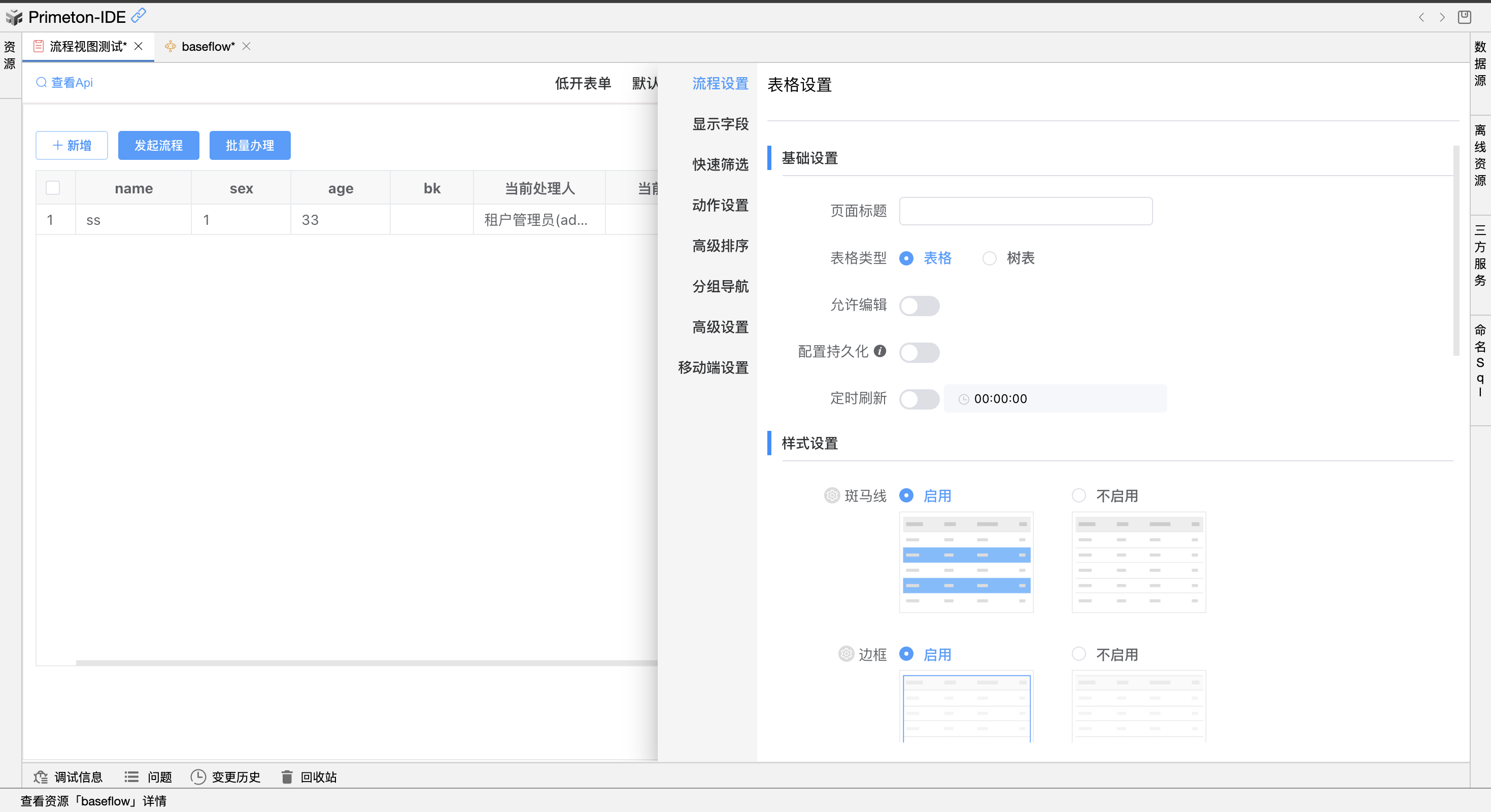Switch to the baseflow* tab
This screenshot has width=1491, height=812.
pyautogui.click(x=207, y=46)
